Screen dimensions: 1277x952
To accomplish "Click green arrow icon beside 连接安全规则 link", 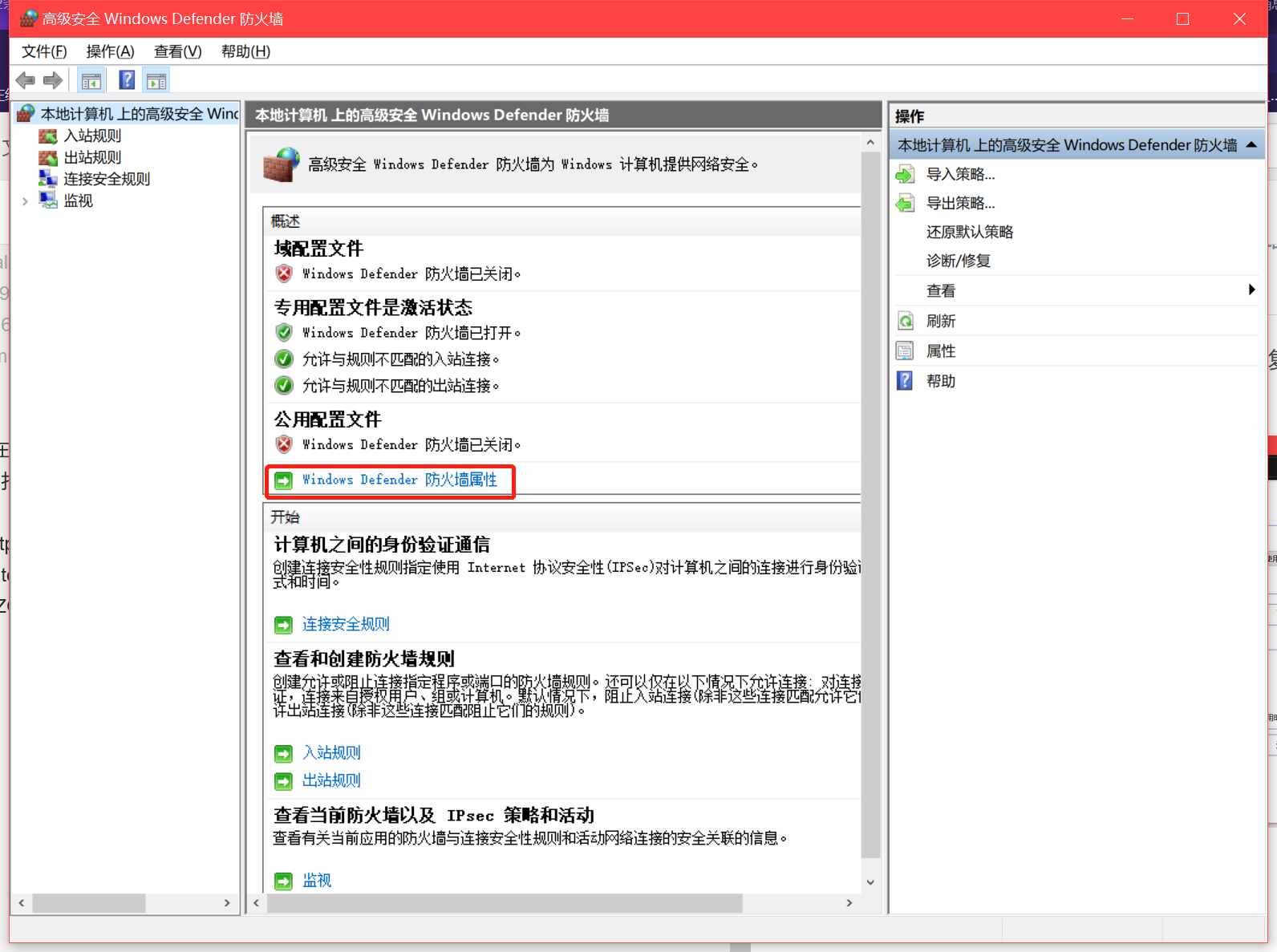I will (283, 625).
